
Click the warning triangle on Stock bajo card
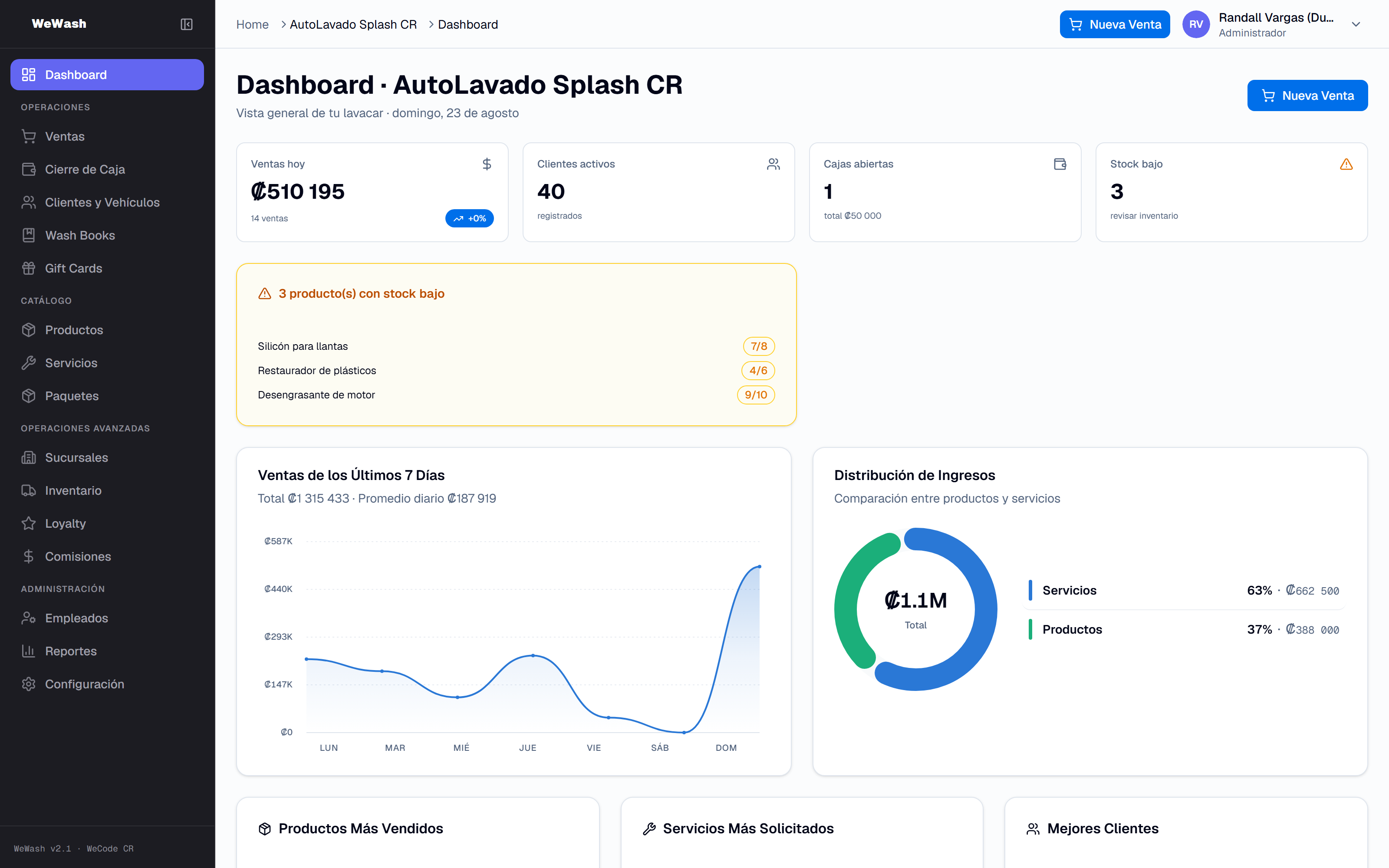[1346, 164]
